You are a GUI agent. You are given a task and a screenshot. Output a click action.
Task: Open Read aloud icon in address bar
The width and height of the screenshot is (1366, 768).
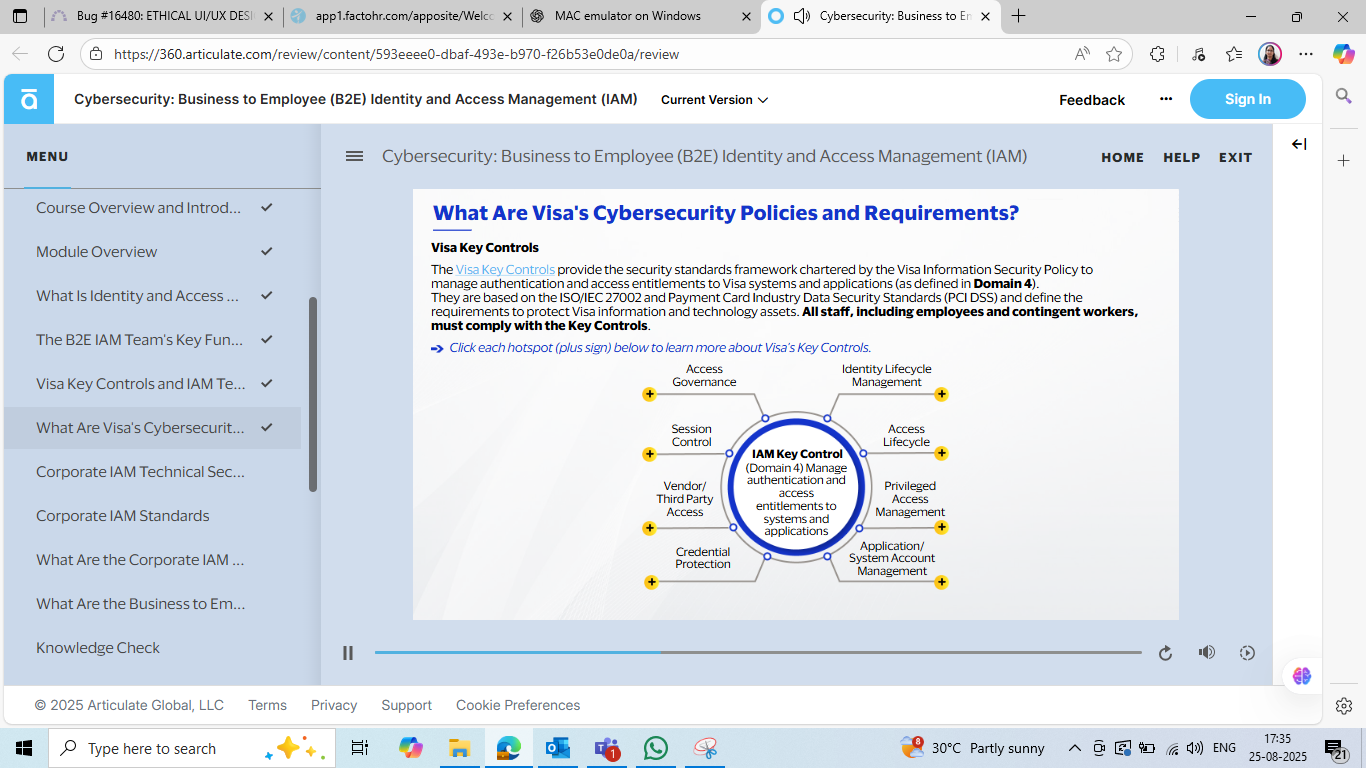tap(1082, 54)
